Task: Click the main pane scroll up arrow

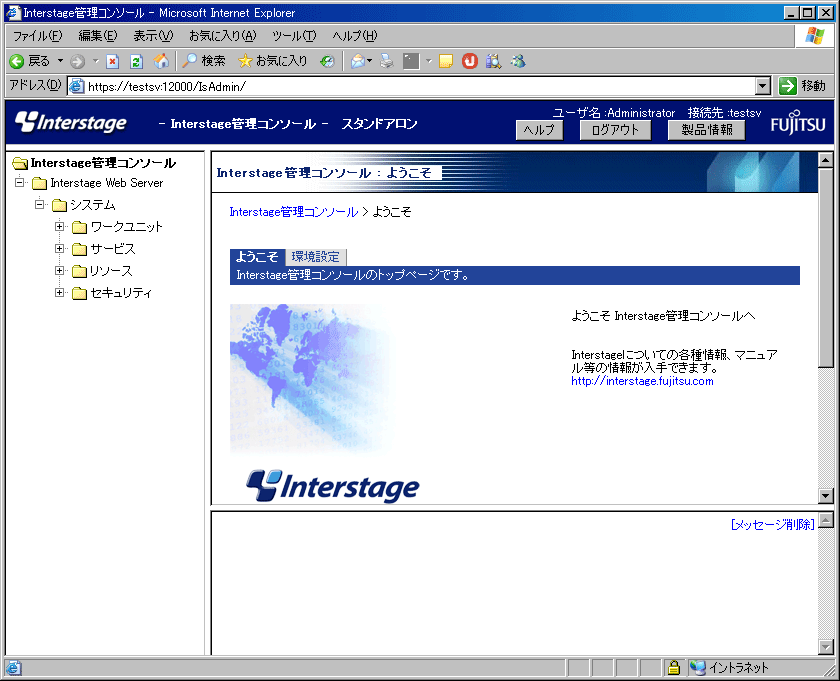Action: pos(826,160)
